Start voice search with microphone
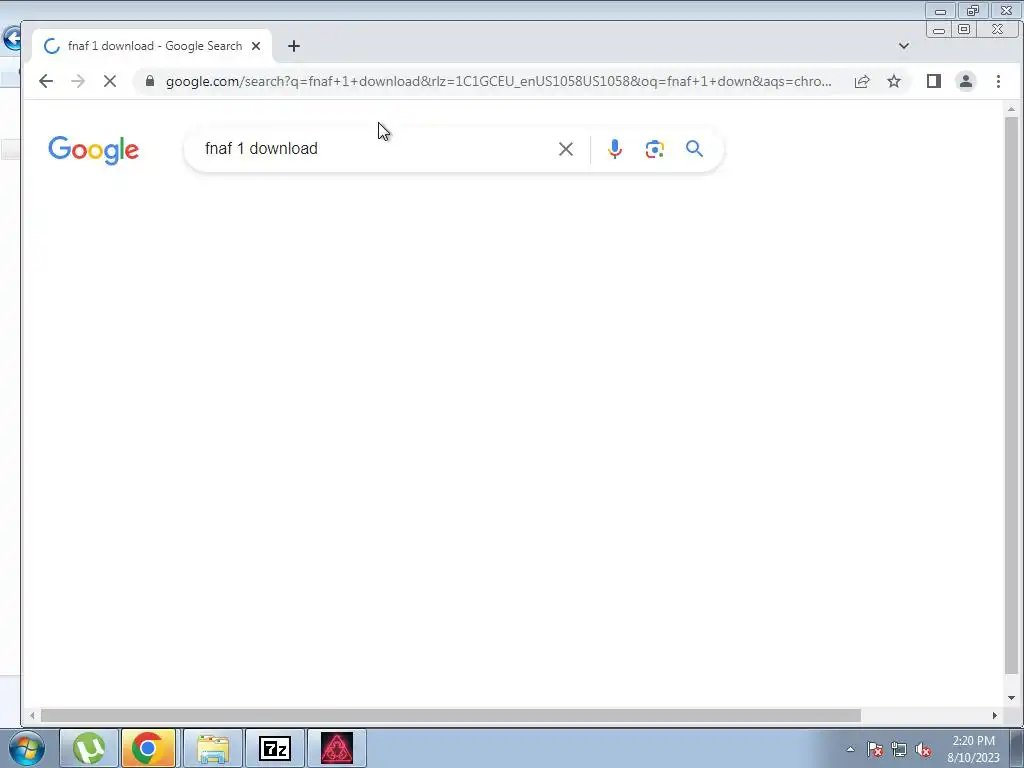This screenshot has width=1024, height=768. point(615,149)
